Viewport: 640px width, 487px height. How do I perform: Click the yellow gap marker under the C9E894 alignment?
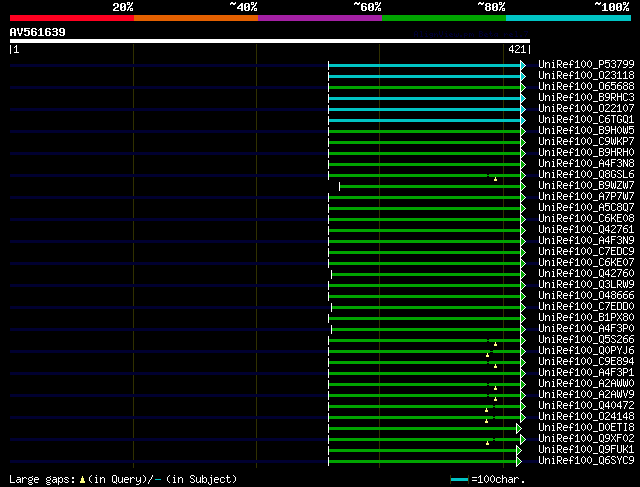(x=496, y=366)
